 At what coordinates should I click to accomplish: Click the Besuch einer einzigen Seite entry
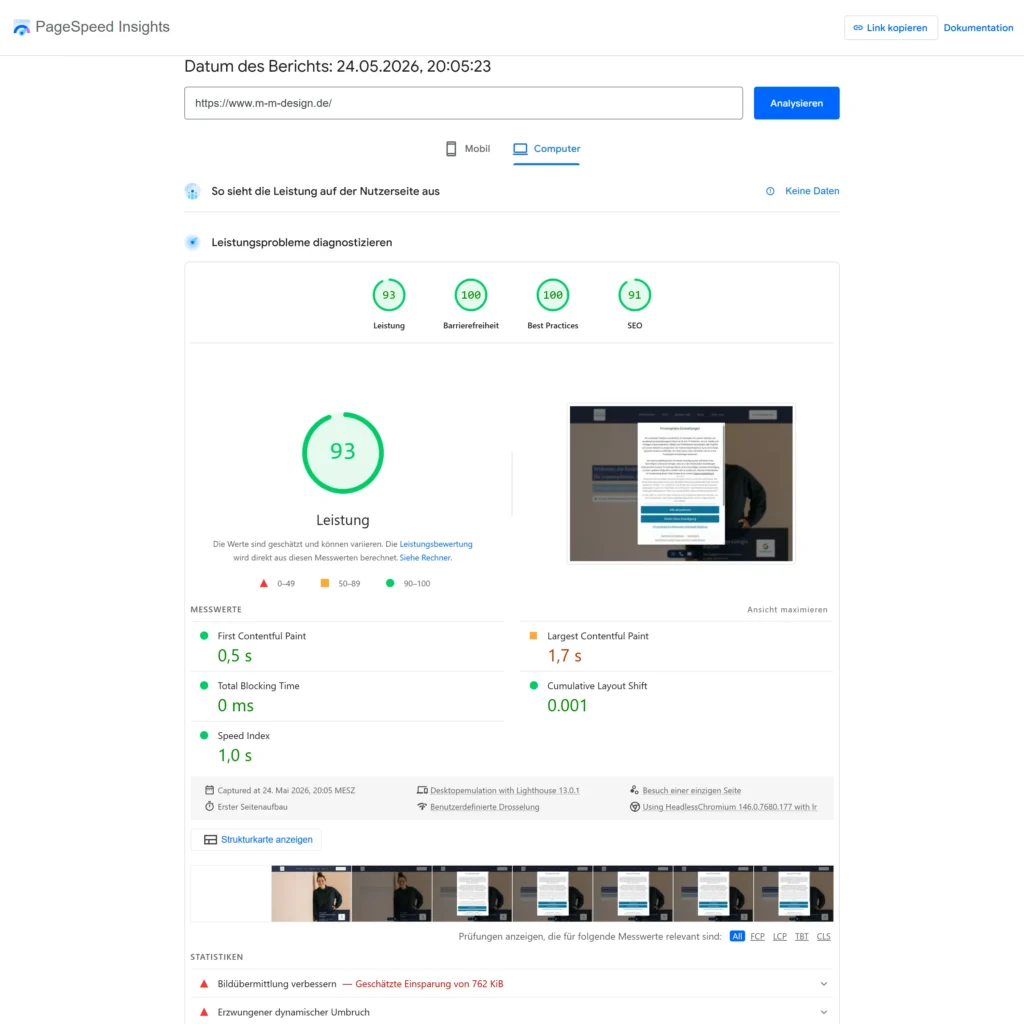692,790
